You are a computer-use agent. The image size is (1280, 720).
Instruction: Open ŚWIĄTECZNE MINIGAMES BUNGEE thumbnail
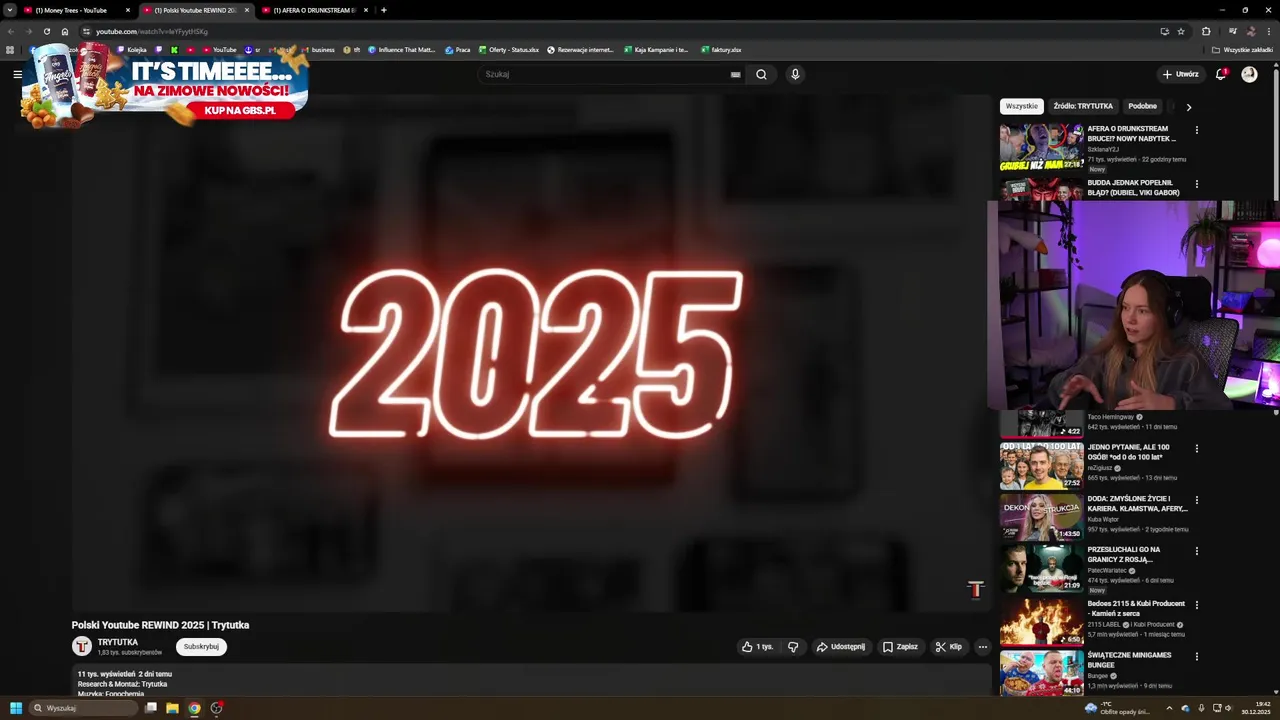click(x=1041, y=673)
